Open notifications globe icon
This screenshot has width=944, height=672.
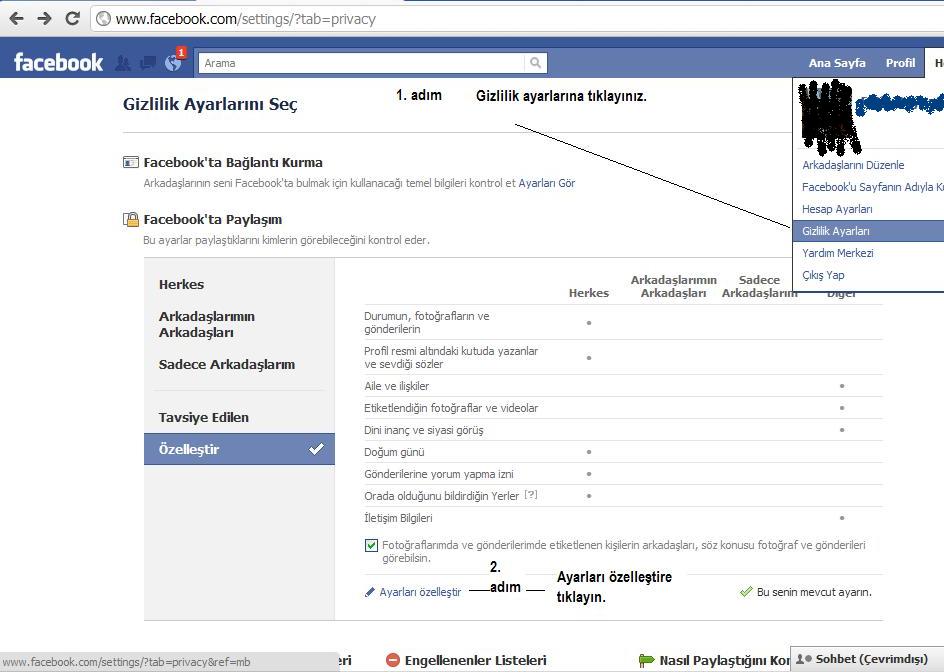[173, 63]
